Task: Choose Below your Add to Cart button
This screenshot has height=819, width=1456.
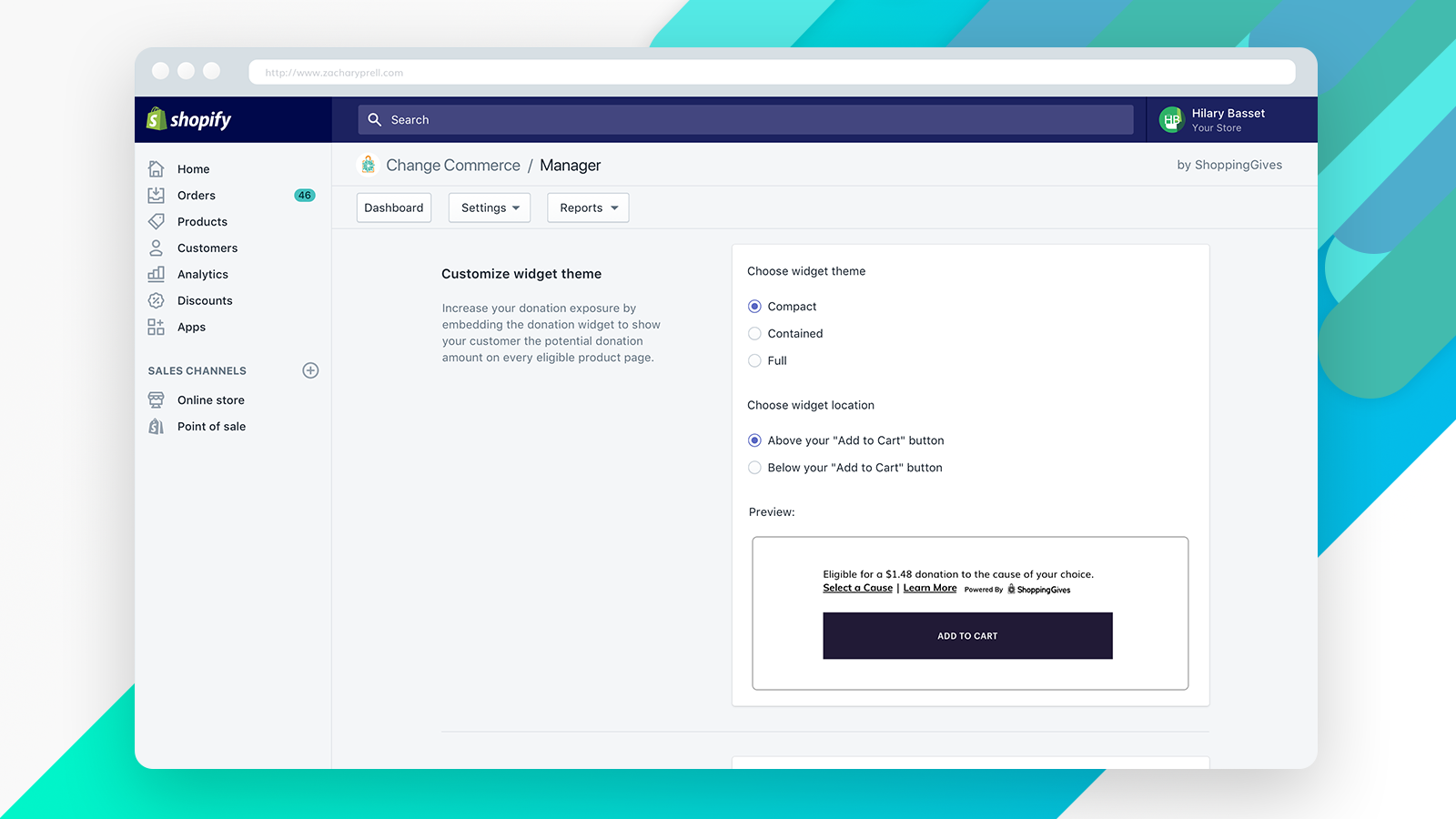Action: tap(754, 468)
